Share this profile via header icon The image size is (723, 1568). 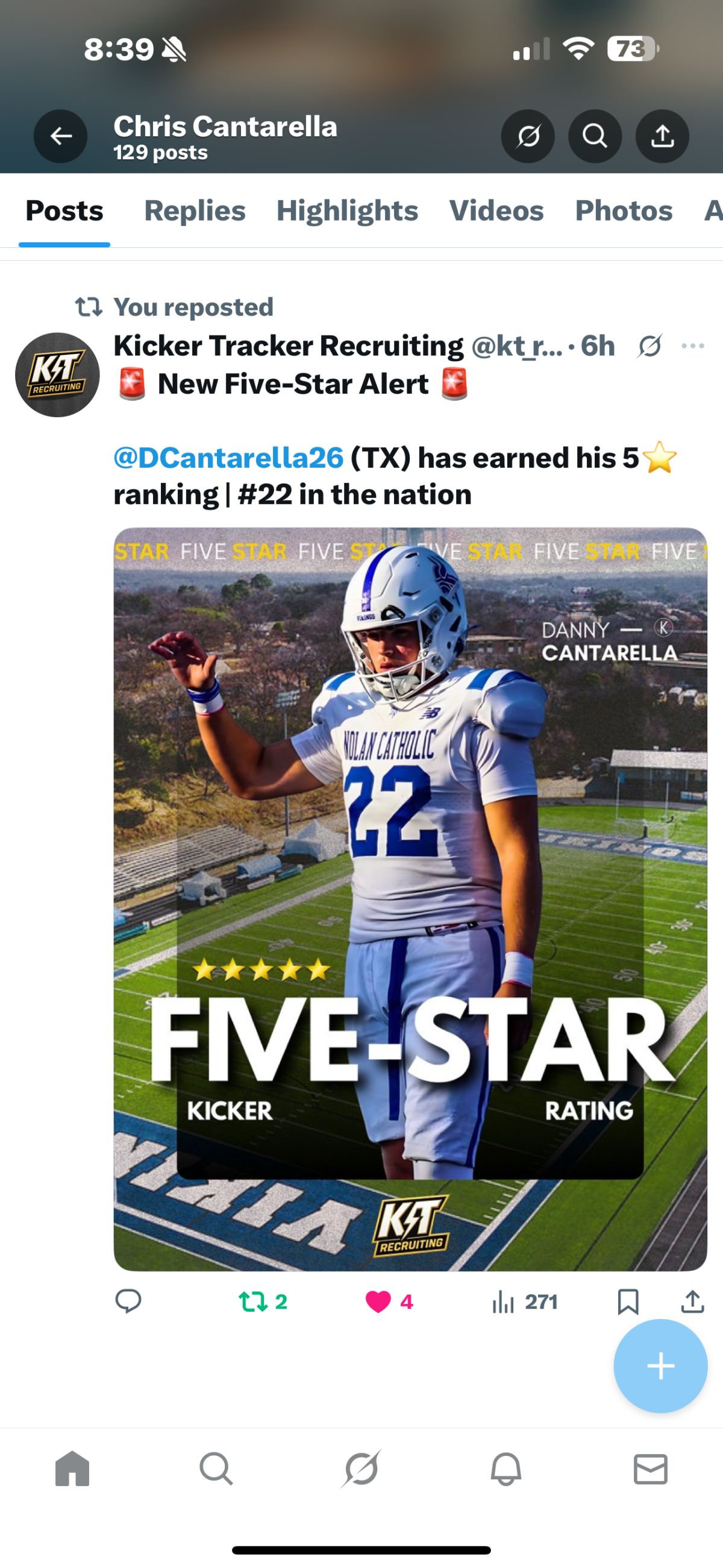coord(662,136)
